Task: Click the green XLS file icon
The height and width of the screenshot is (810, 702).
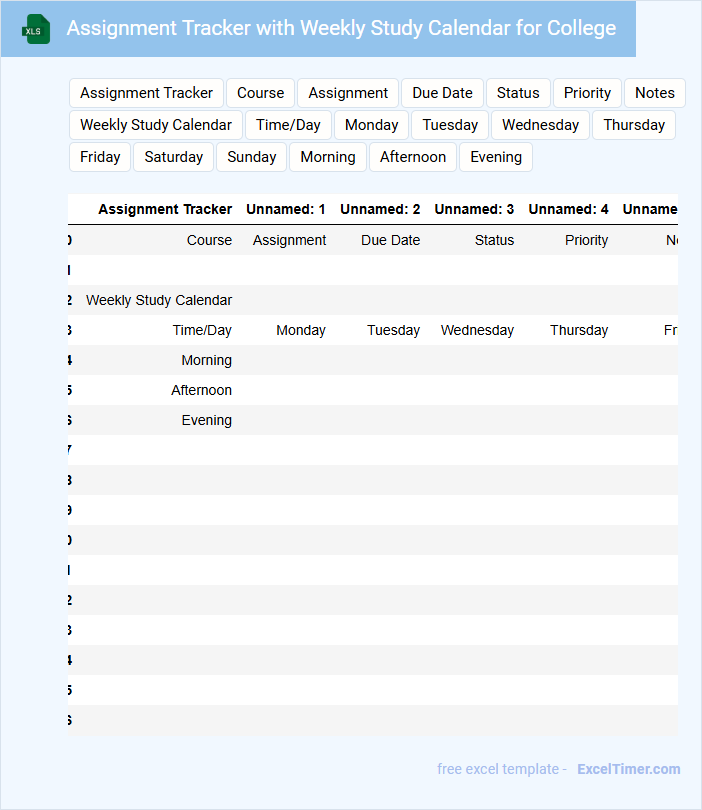Action: (36, 29)
